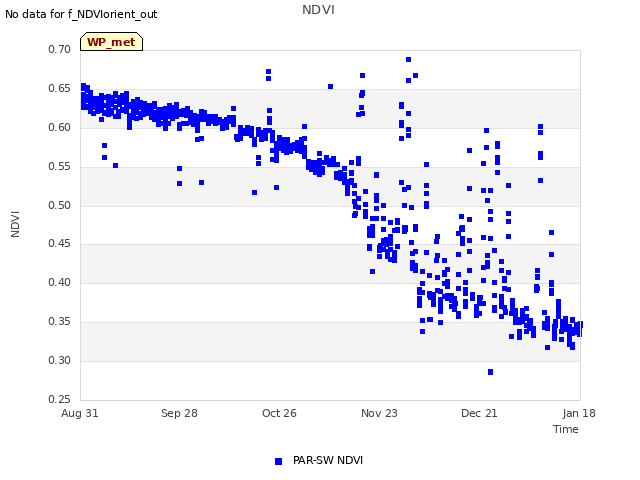The width and height of the screenshot is (640, 480).
Task: Click the Time axis label
Action: [x=566, y=429]
